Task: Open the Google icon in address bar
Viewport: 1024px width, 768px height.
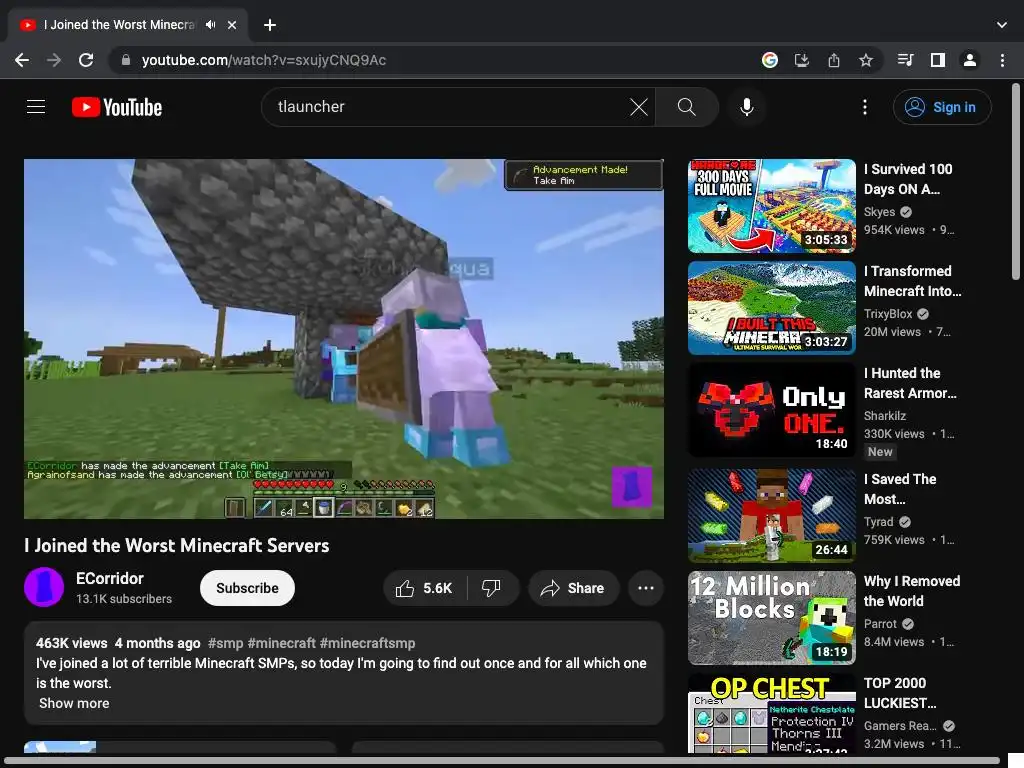Action: (770, 60)
